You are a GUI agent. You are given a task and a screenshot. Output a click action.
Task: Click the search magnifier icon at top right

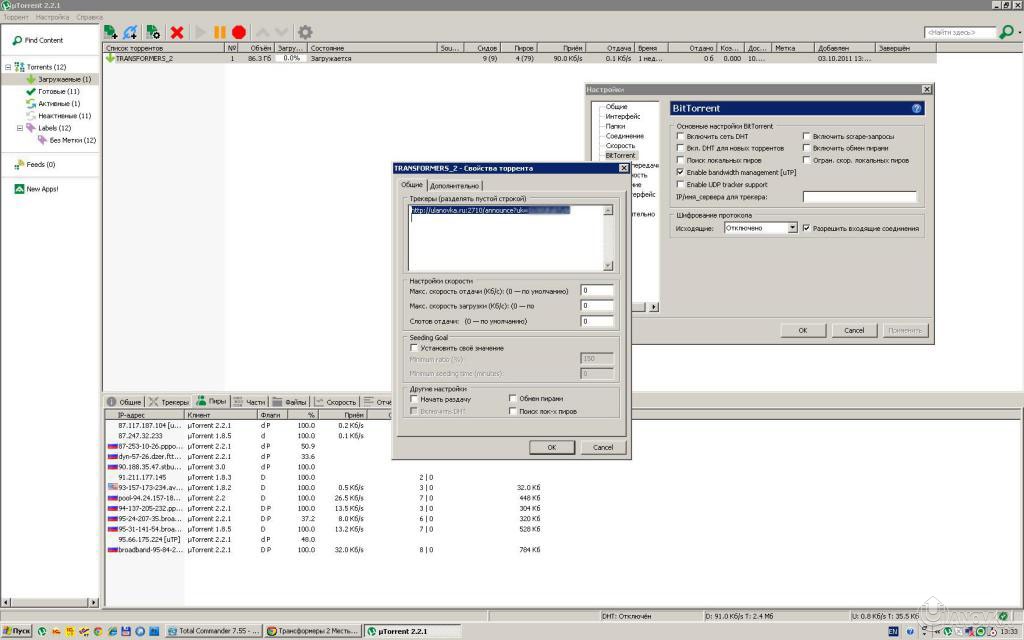(x=1005, y=33)
